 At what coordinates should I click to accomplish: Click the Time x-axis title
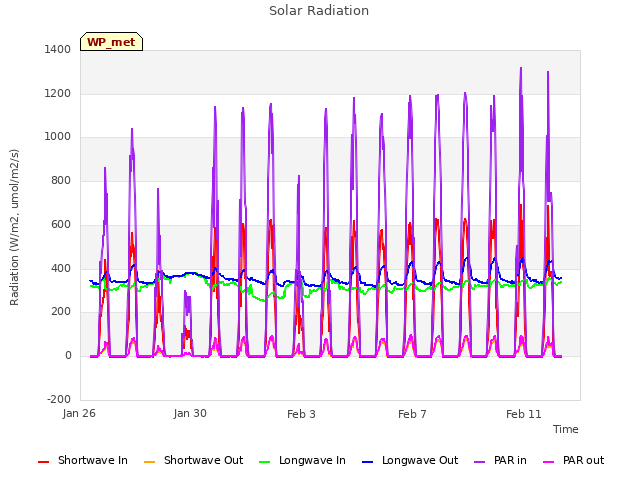click(565, 429)
